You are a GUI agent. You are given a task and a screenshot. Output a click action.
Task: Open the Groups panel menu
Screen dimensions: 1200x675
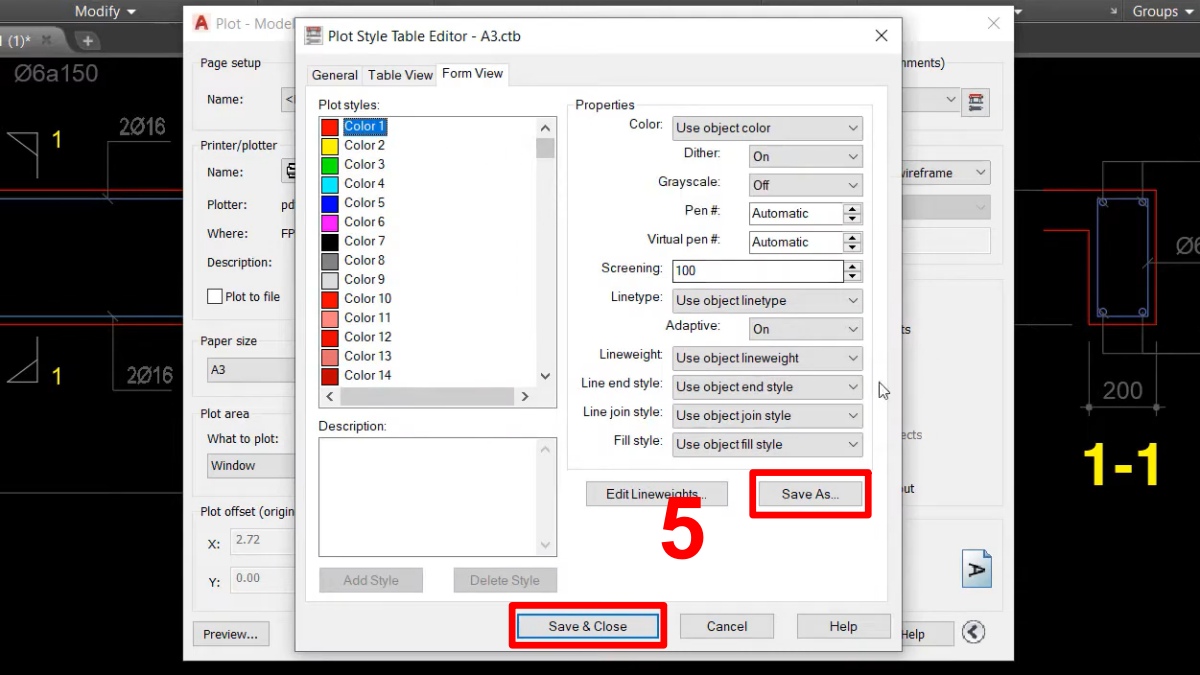click(x=1162, y=11)
